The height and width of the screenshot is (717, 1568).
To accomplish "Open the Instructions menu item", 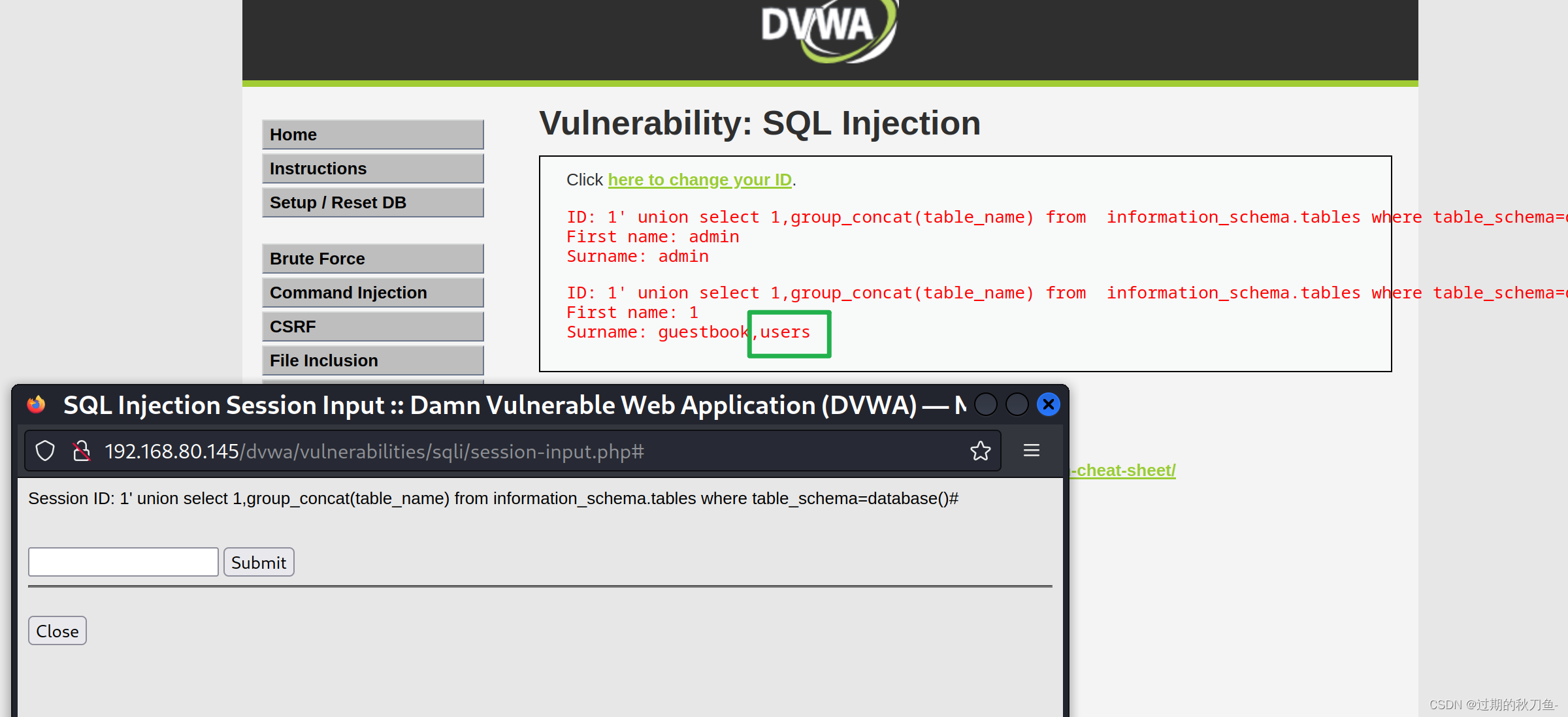I will tap(373, 168).
